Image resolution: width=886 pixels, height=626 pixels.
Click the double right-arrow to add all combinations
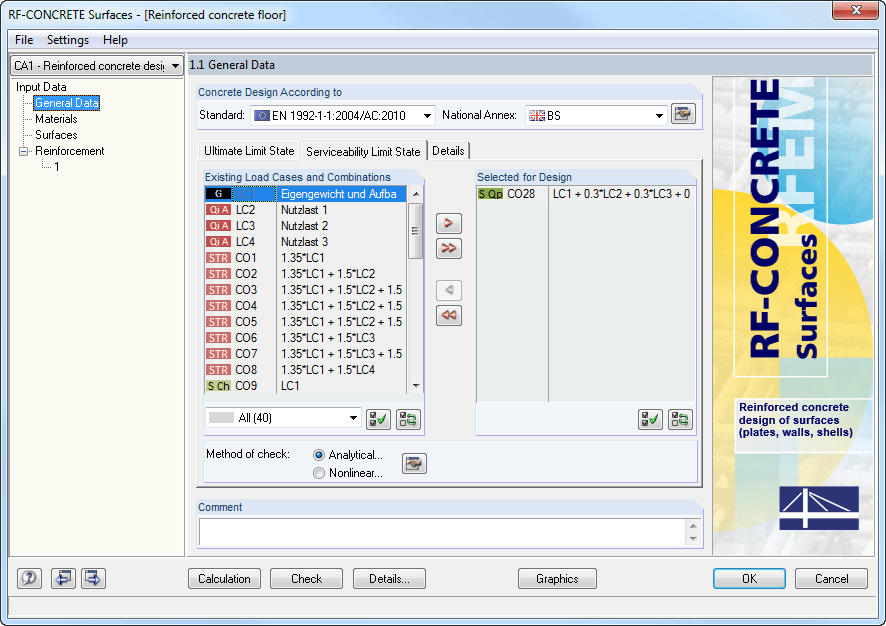click(448, 248)
